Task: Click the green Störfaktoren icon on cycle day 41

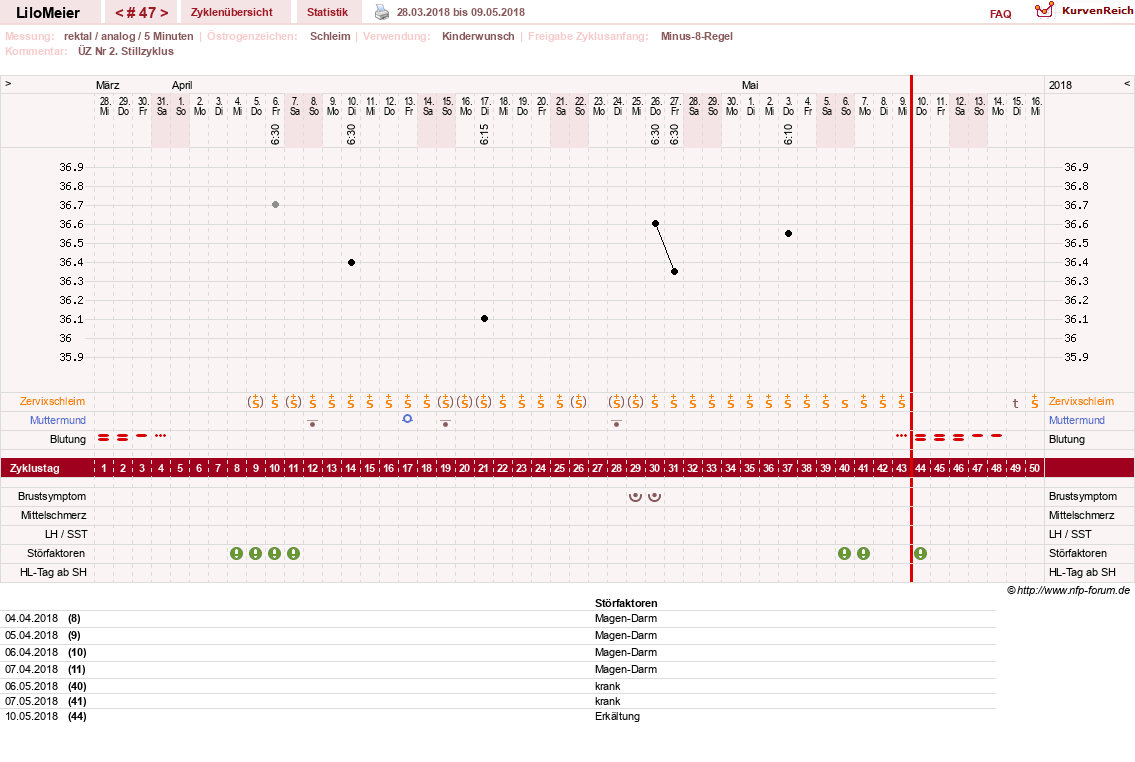Action: tap(864, 554)
